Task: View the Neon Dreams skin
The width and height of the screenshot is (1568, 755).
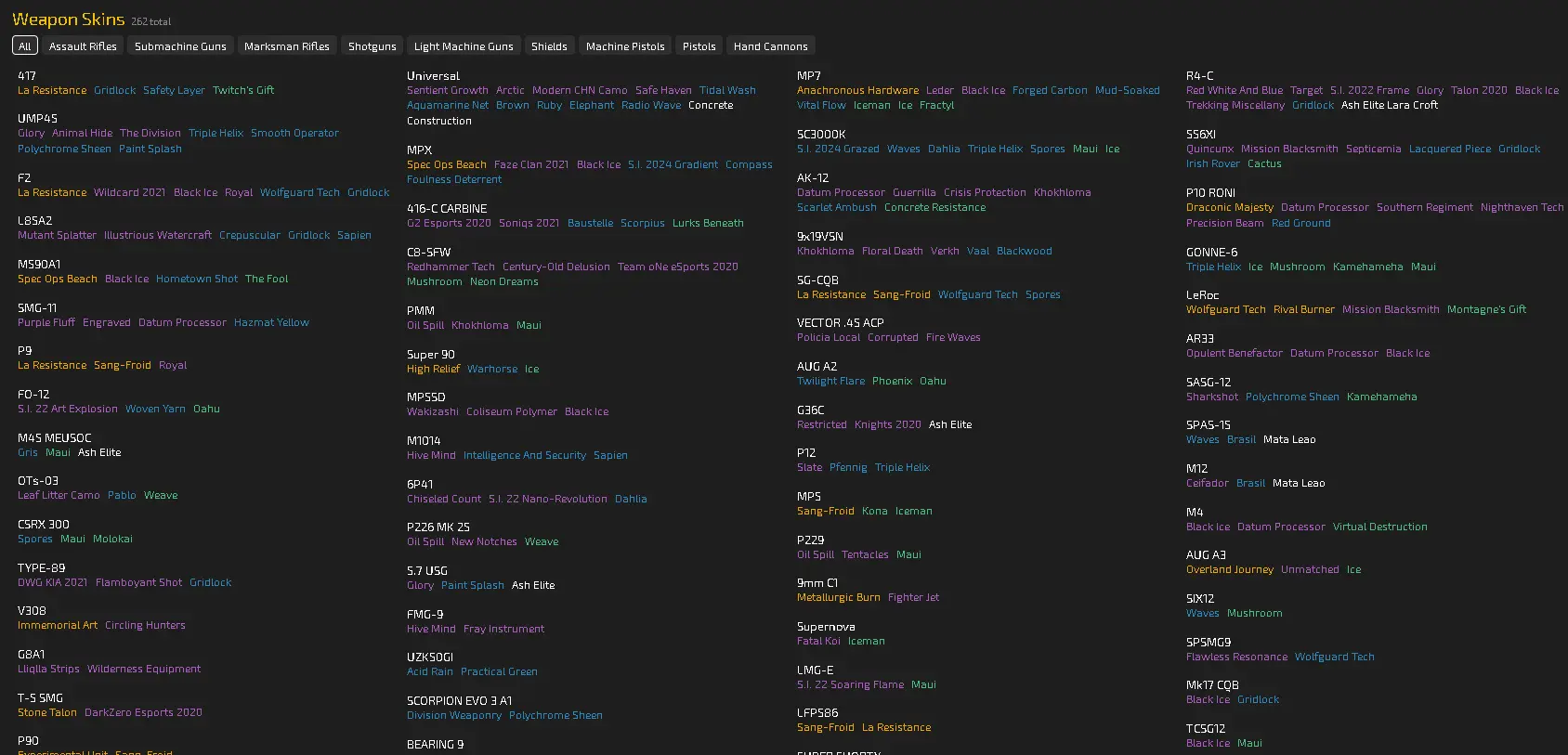Action: click(x=504, y=281)
